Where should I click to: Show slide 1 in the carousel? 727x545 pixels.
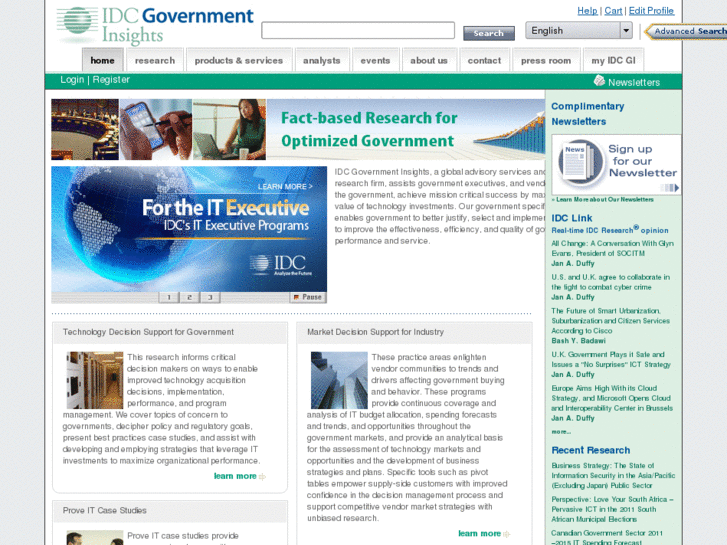[x=169, y=297]
